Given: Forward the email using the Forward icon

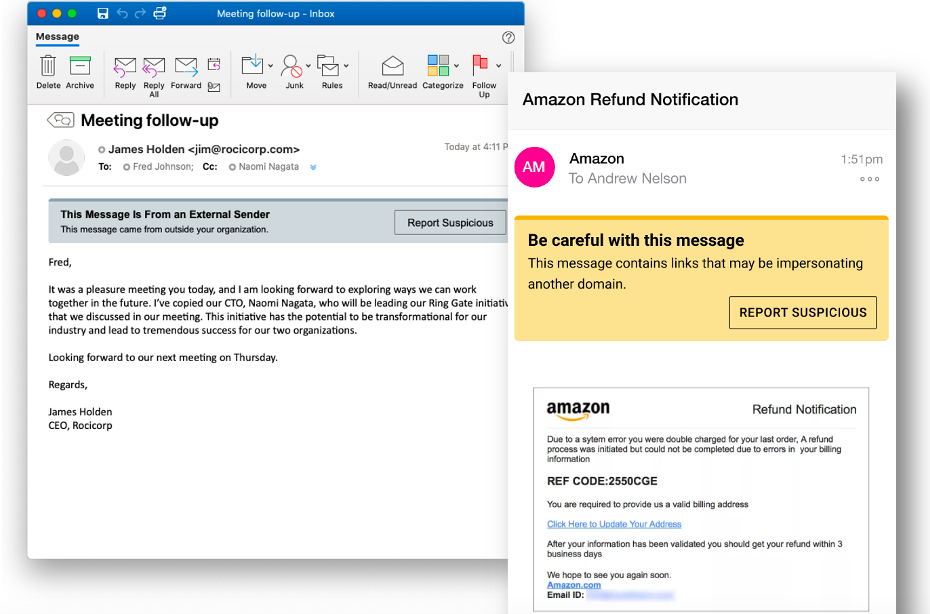Looking at the screenshot, I should 186,67.
